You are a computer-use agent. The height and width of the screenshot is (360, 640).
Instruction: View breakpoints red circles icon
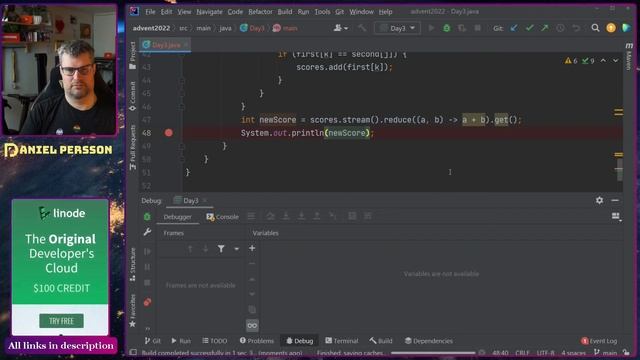tap(147, 302)
